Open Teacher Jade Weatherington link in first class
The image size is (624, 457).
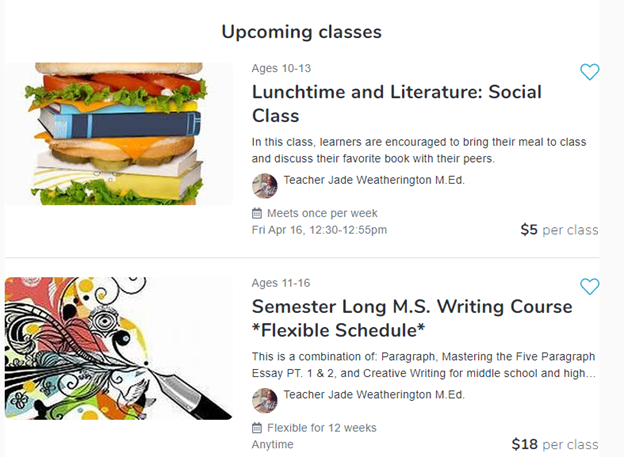click(x=374, y=181)
